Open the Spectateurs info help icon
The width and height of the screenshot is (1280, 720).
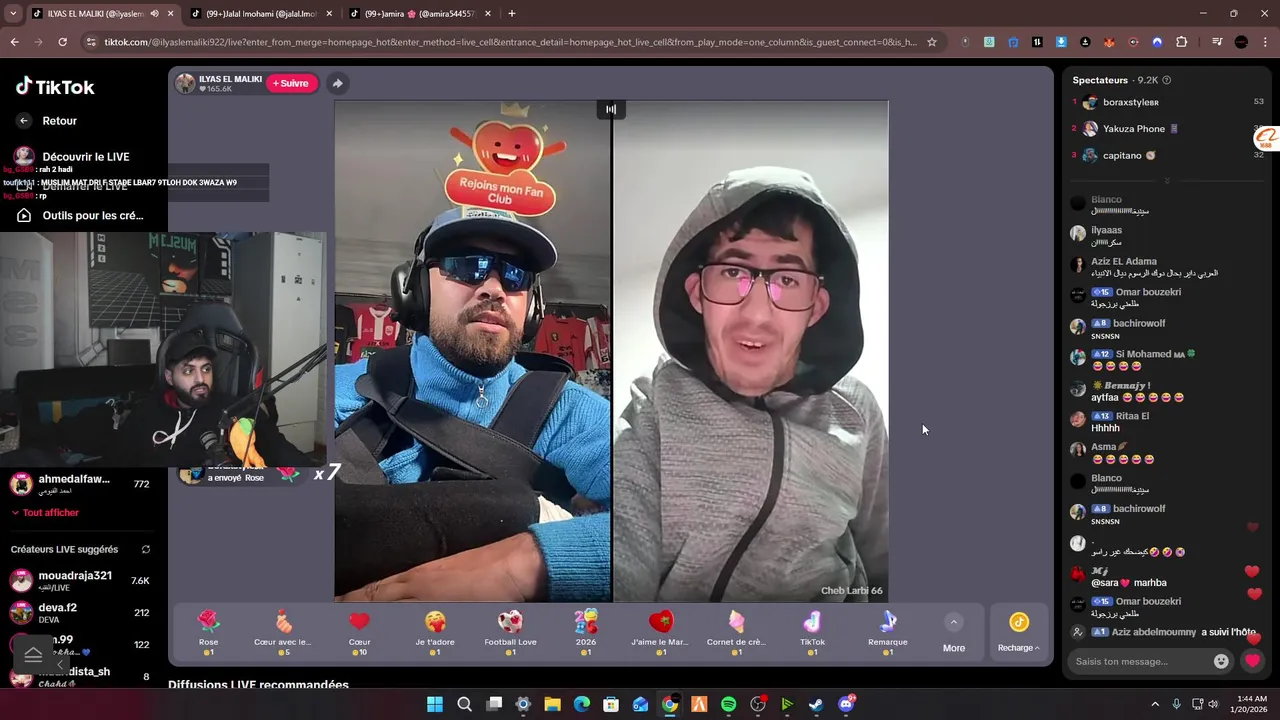(1167, 80)
